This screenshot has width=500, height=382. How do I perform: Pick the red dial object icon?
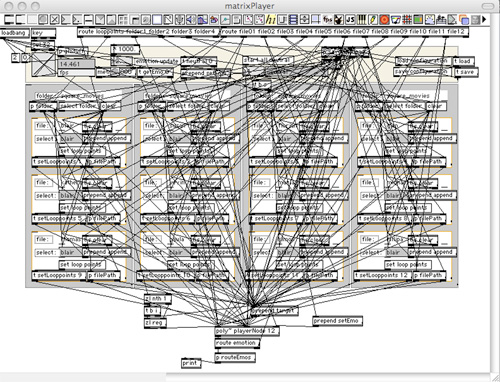384,19
